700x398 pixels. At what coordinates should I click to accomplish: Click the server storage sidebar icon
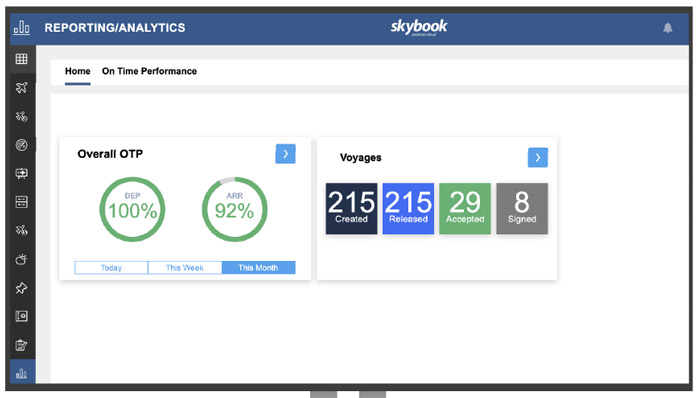[21, 202]
